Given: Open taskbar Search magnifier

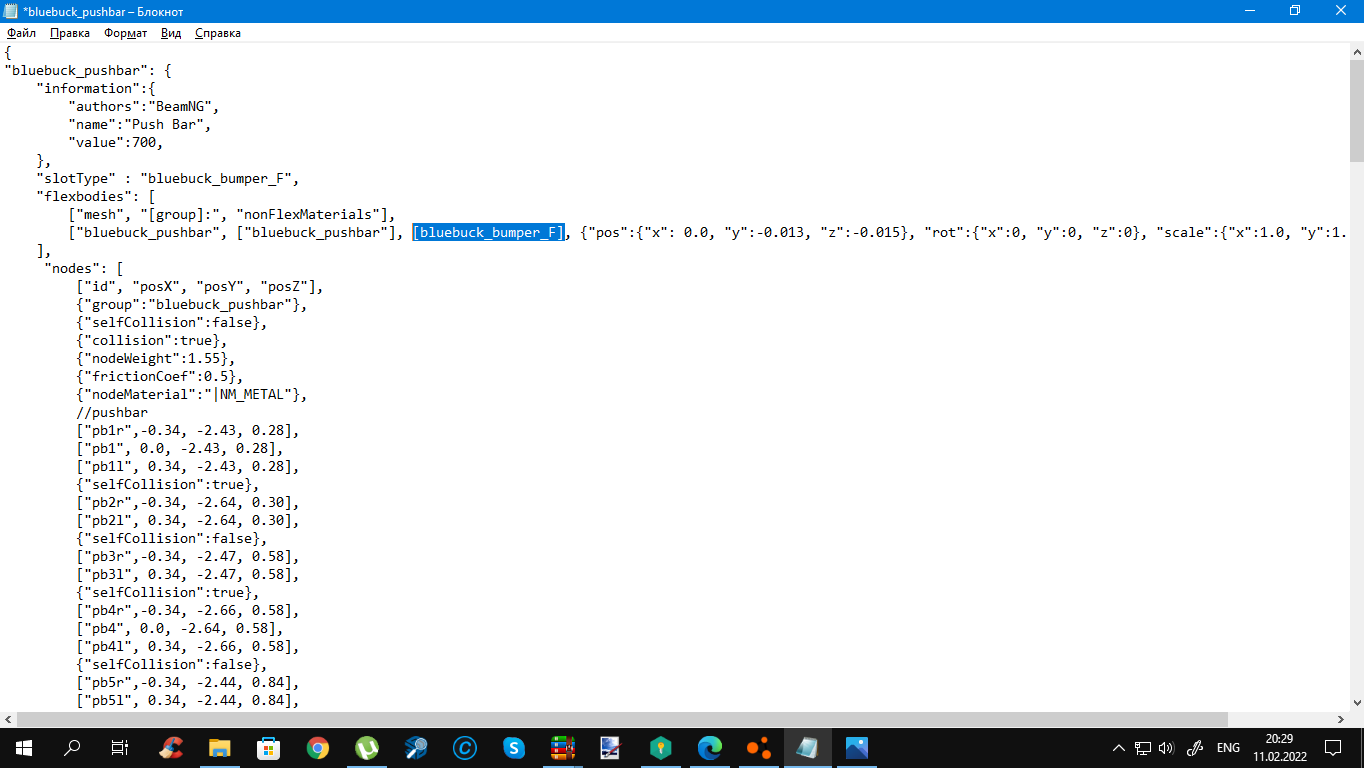Looking at the screenshot, I should pyautogui.click(x=72, y=747).
